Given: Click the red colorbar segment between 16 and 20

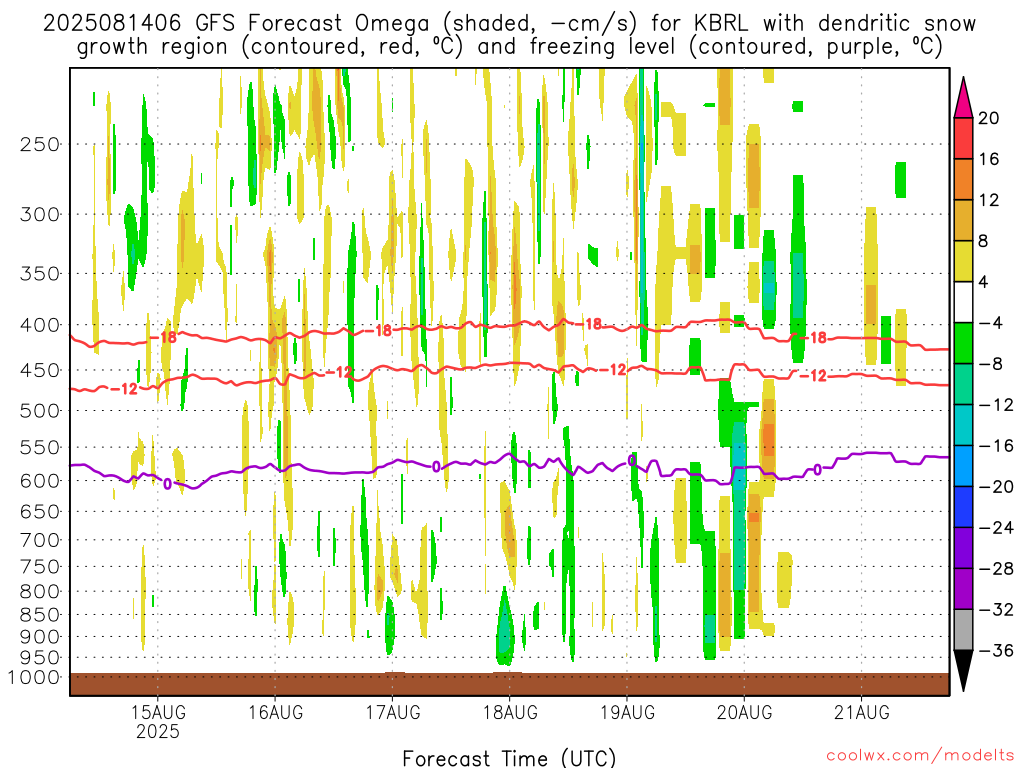Looking at the screenshot, I should 963,138.
